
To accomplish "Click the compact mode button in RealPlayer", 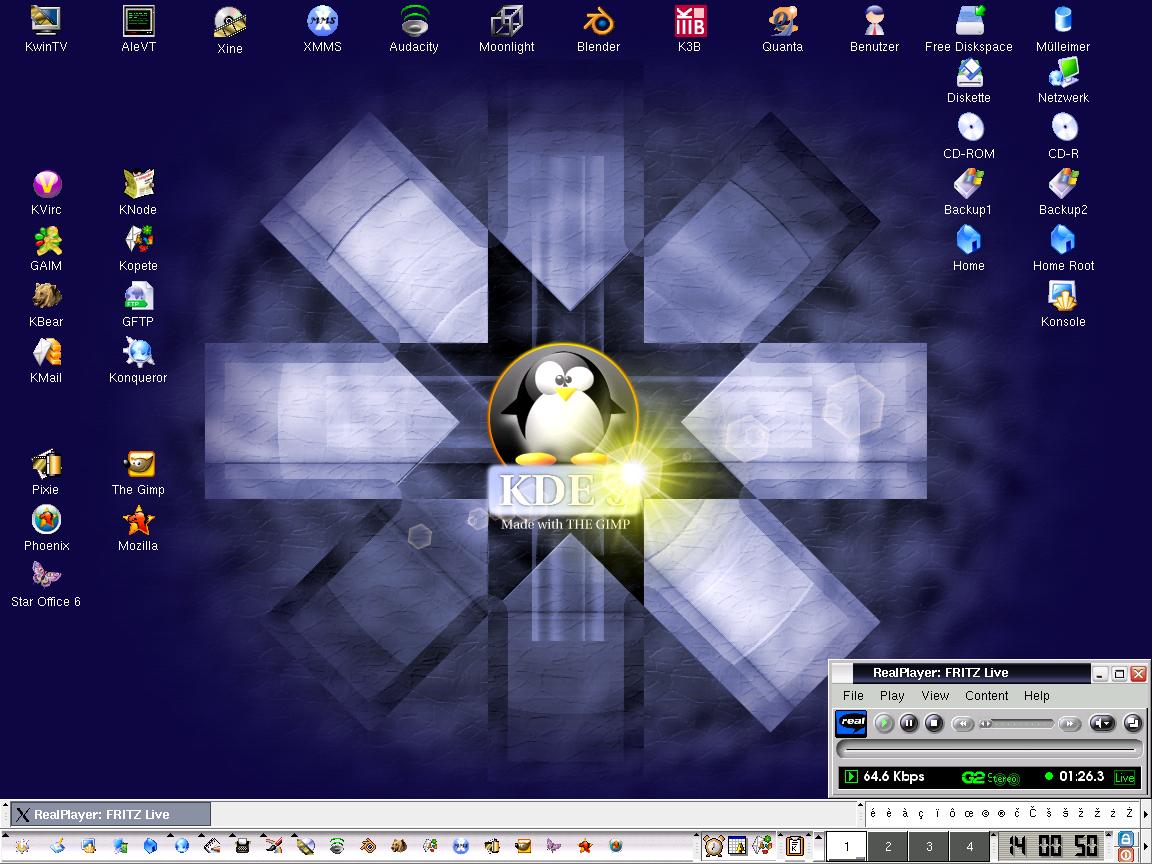I will [1133, 724].
